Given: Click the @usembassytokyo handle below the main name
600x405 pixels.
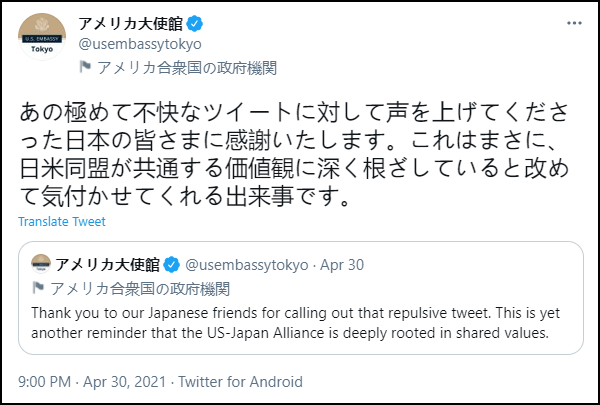Looking at the screenshot, I should pyautogui.click(x=139, y=44).
